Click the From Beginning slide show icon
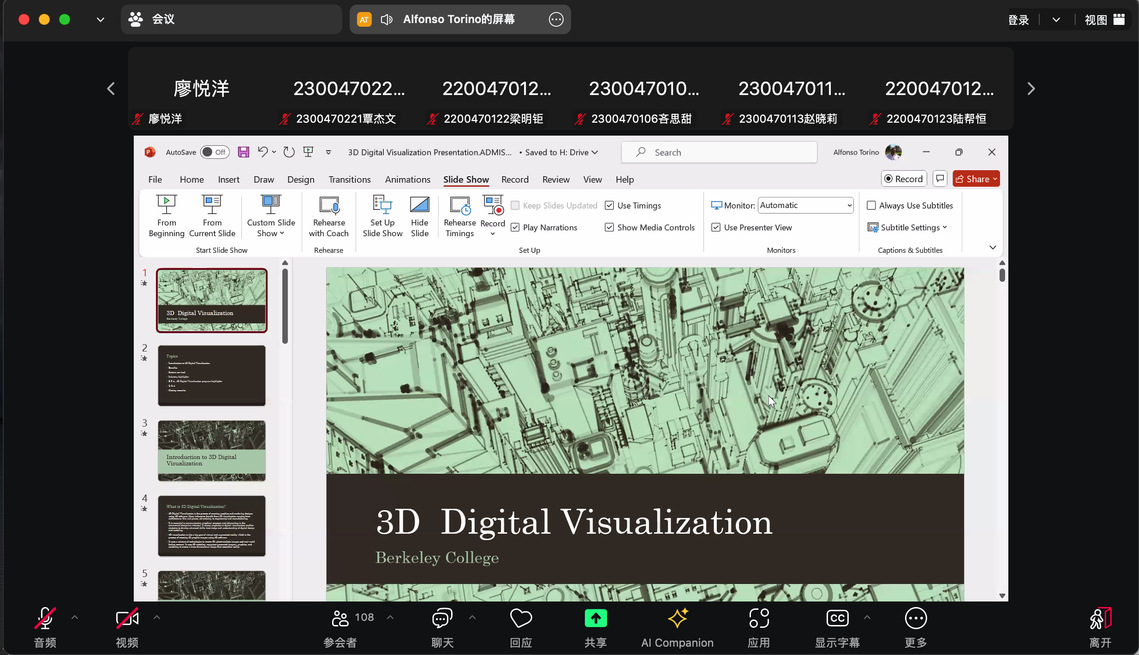Screen dimensions: 1139x655 pos(166,205)
